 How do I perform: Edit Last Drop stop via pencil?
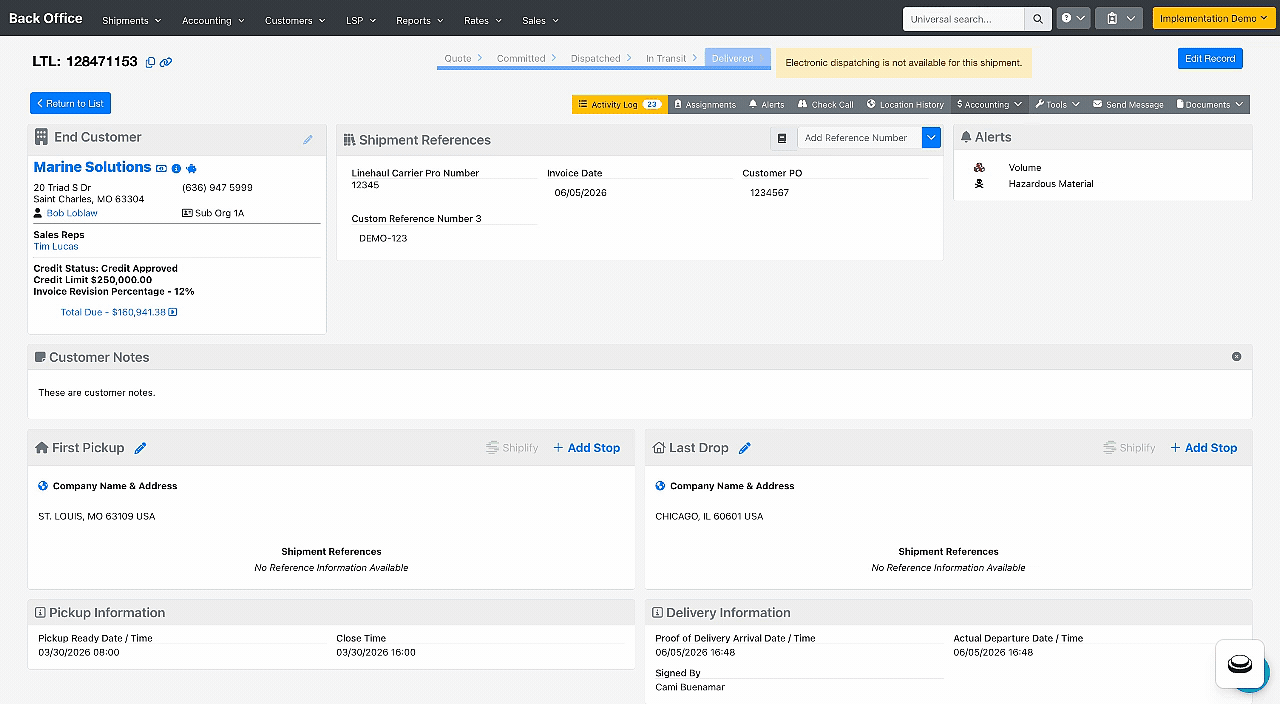coord(744,448)
